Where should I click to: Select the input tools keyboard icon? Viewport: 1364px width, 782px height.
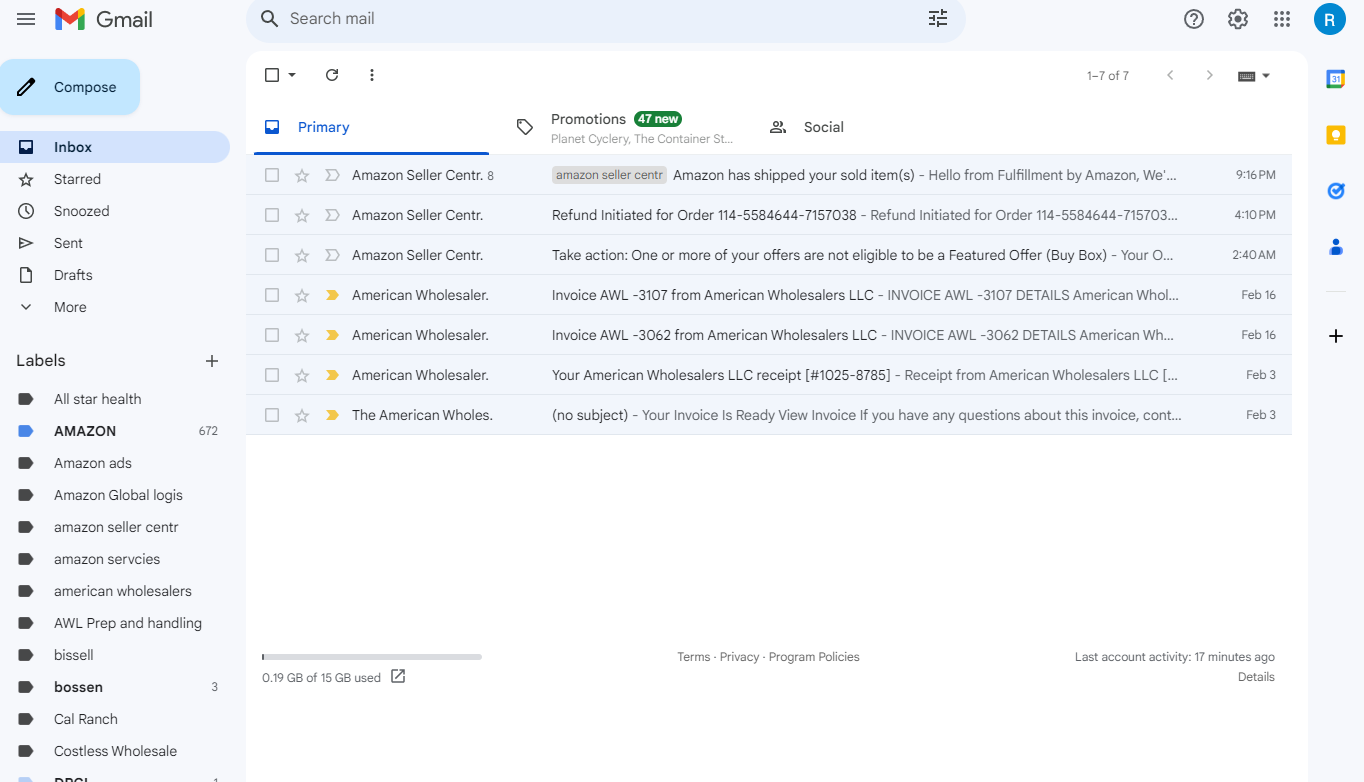point(1246,76)
